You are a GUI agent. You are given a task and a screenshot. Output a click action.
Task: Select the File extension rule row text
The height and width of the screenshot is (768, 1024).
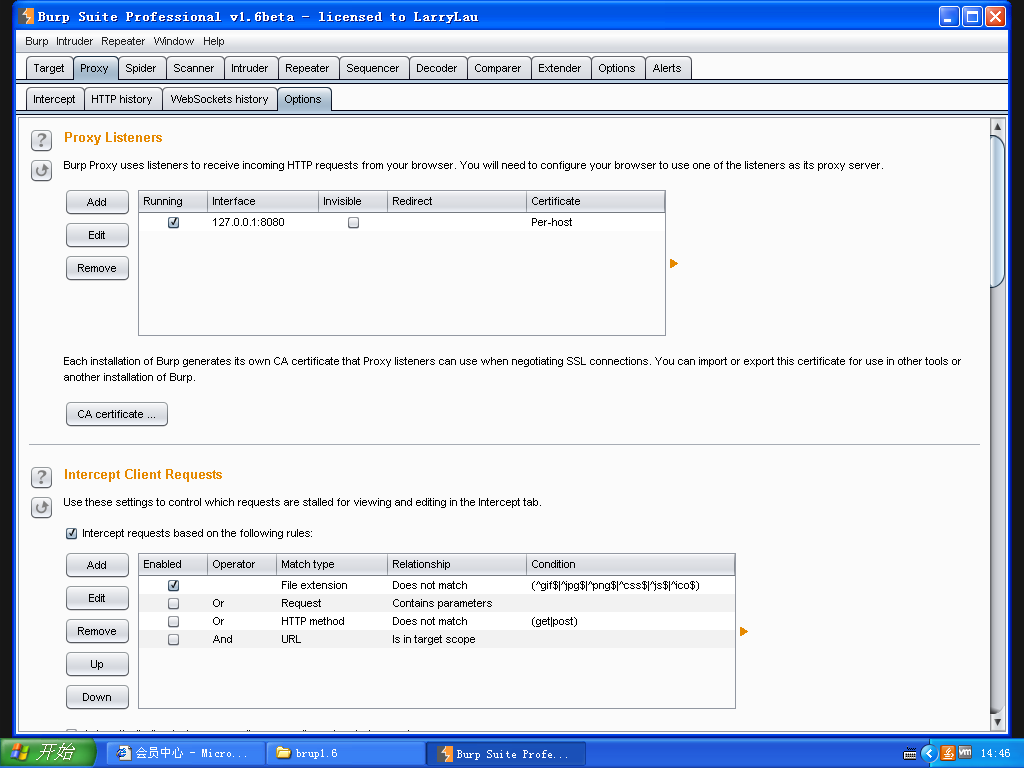pyautogui.click(x=314, y=585)
